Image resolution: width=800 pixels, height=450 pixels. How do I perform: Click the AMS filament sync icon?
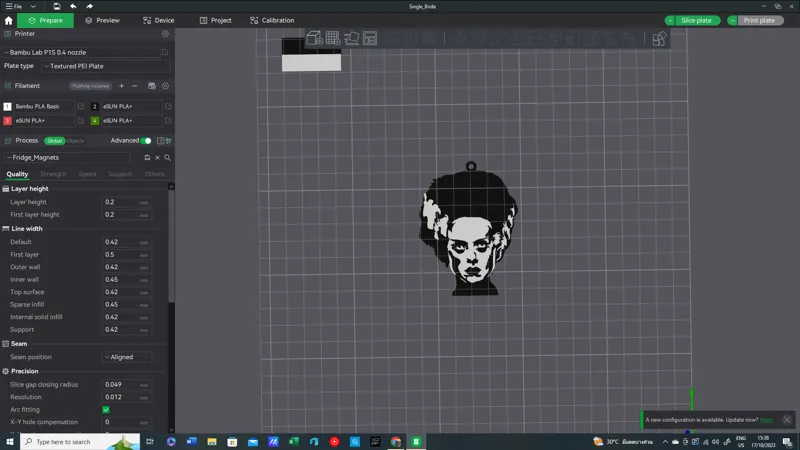click(152, 86)
